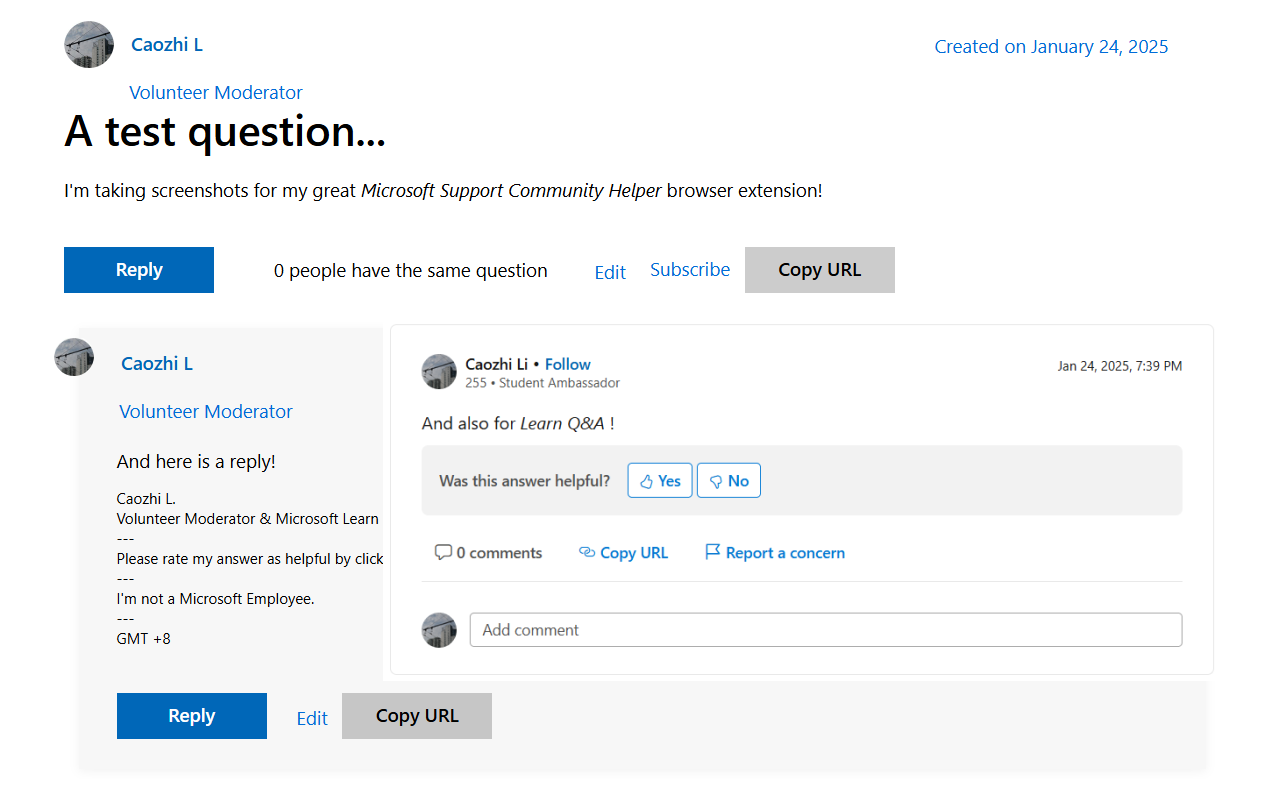The width and height of the screenshot is (1280, 800).
Task: Click the thumbs-down No button
Action: tap(729, 481)
